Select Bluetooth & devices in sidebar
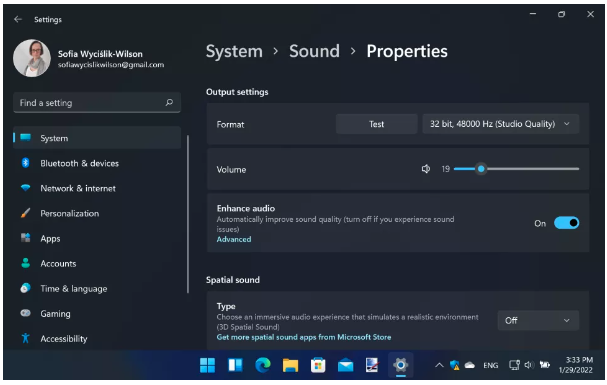The image size is (607, 385). (97, 163)
